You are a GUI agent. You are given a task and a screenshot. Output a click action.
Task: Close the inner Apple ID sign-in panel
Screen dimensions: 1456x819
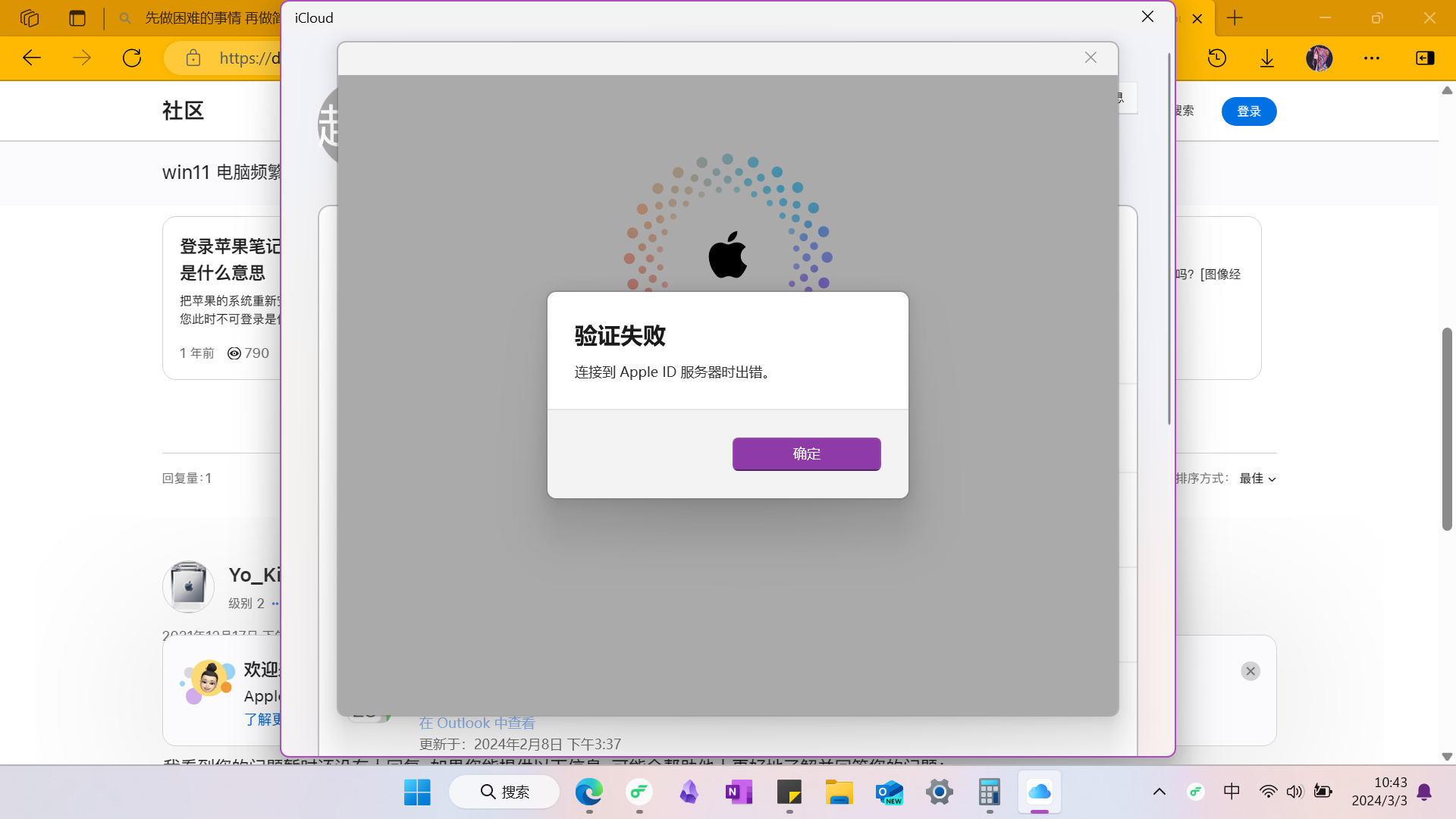(1090, 58)
